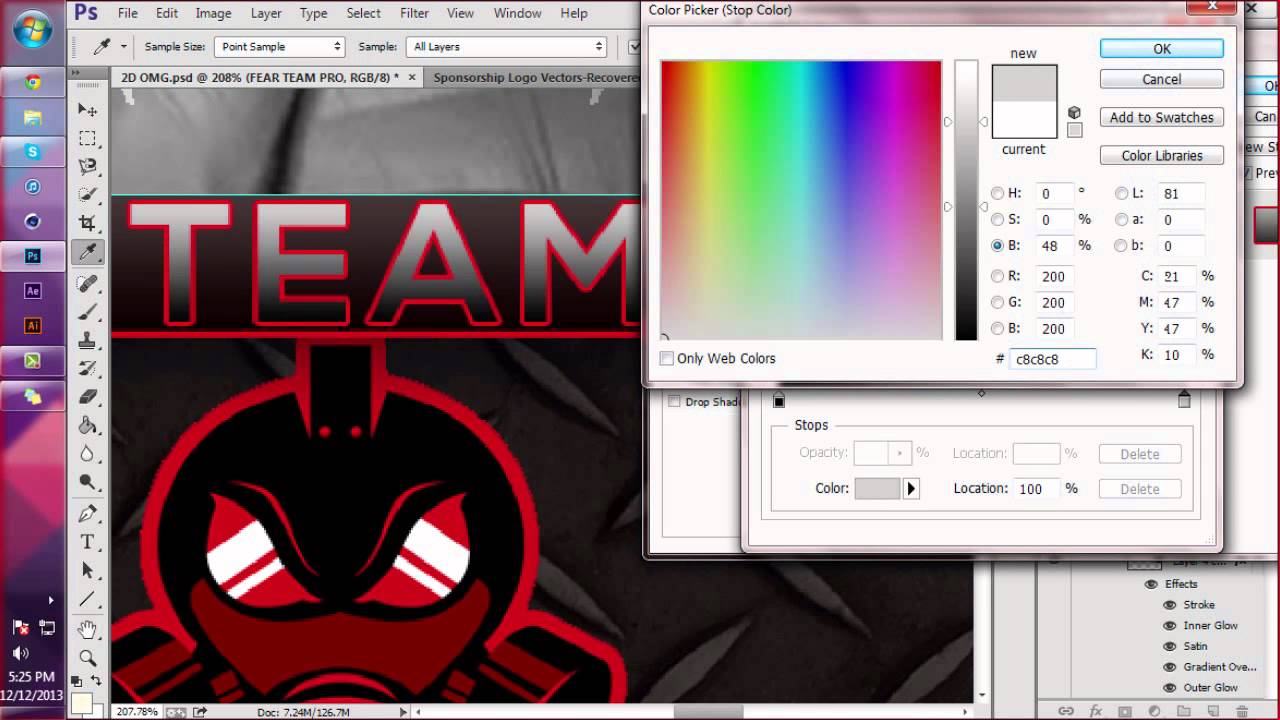The width and height of the screenshot is (1280, 720).
Task: Click the arrow beside stop Color swatch
Action: (910, 489)
